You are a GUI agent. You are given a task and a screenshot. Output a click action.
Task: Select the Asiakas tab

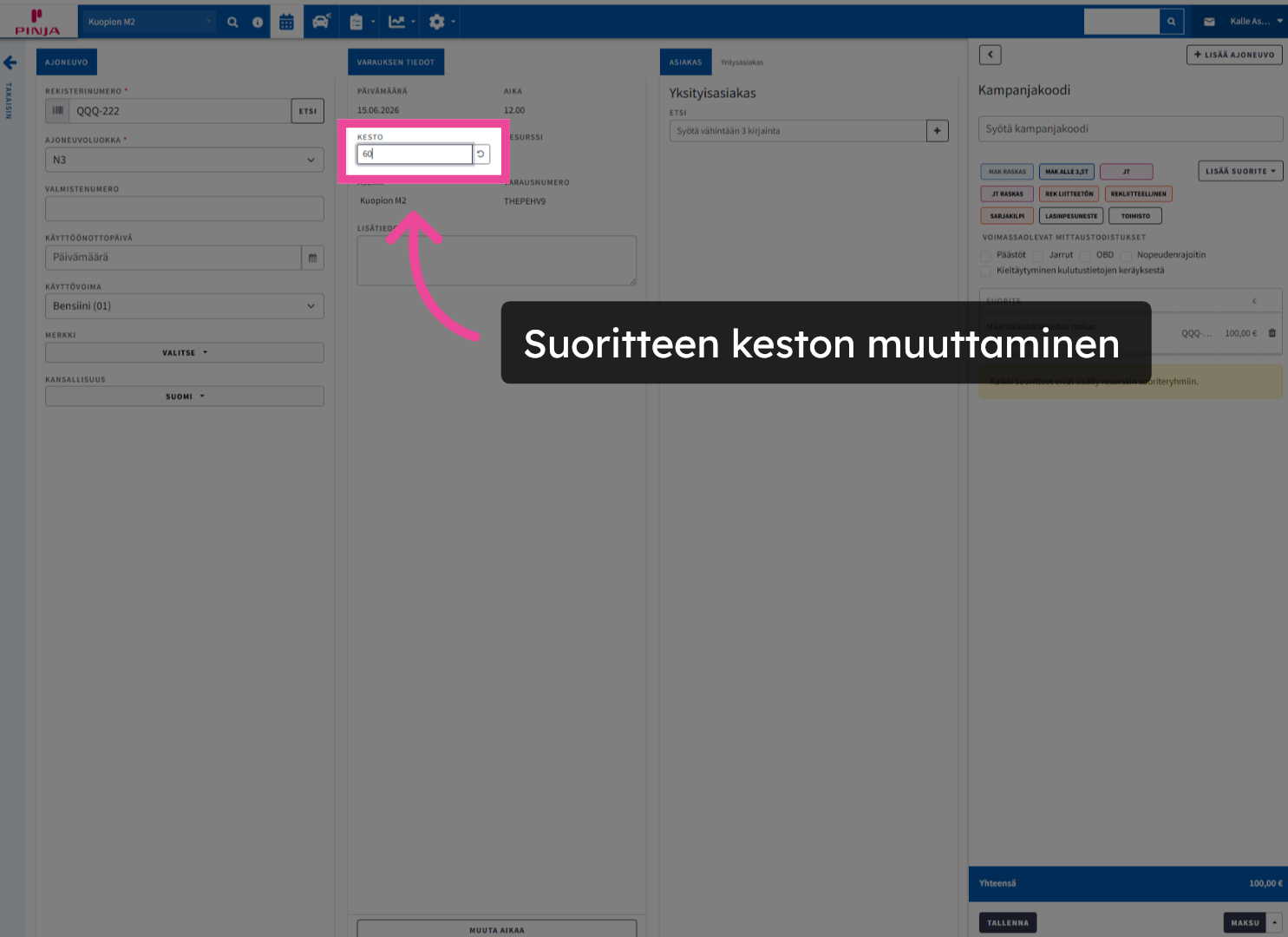685,62
